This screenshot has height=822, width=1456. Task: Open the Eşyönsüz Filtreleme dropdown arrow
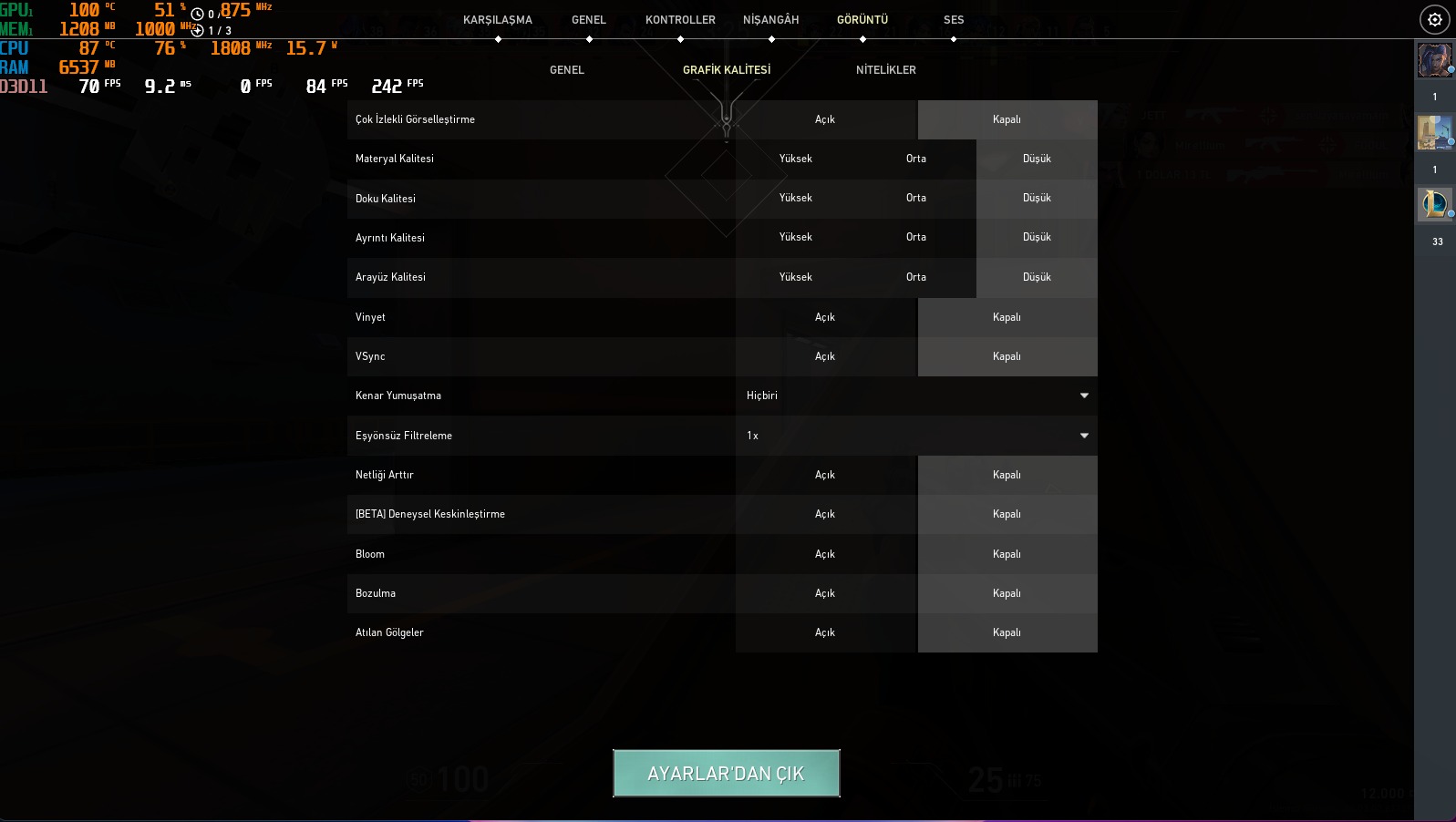1084,436
